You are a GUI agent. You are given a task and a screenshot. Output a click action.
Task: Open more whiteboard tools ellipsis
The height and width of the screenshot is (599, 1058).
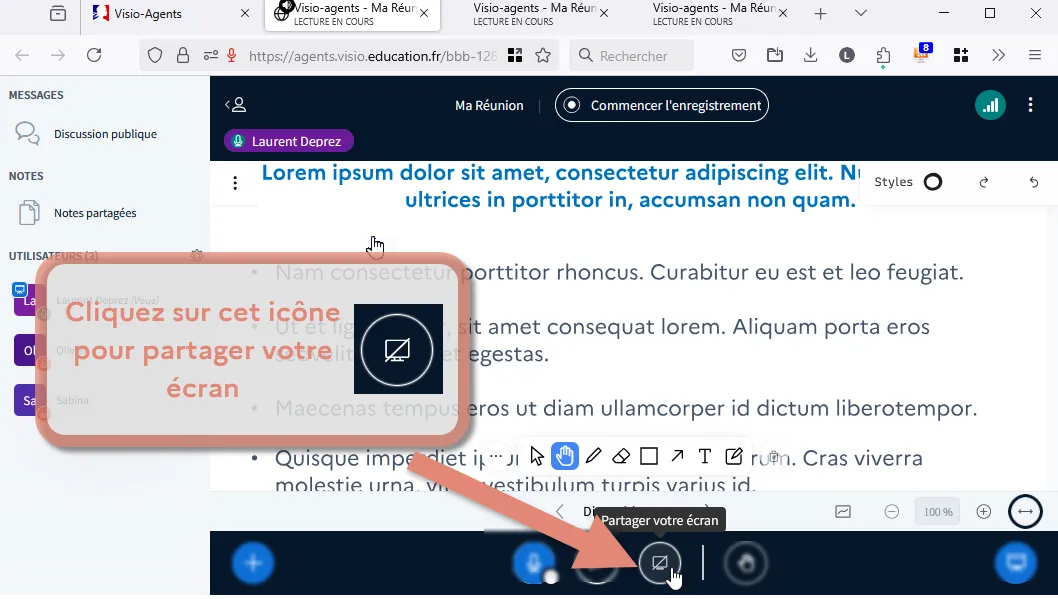(496, 456)
